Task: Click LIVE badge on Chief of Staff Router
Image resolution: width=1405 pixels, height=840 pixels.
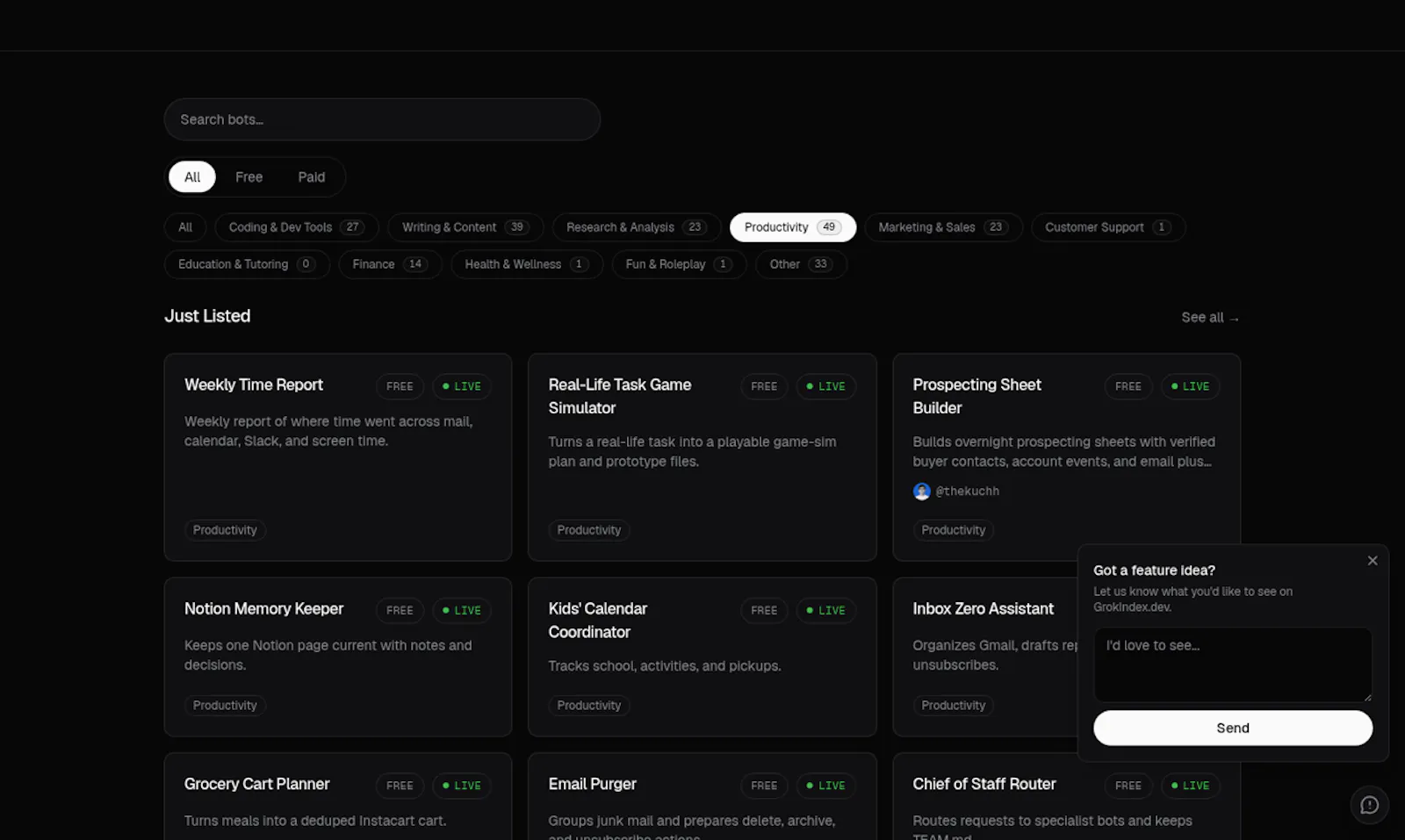Action: click(x=1191, y=786)
